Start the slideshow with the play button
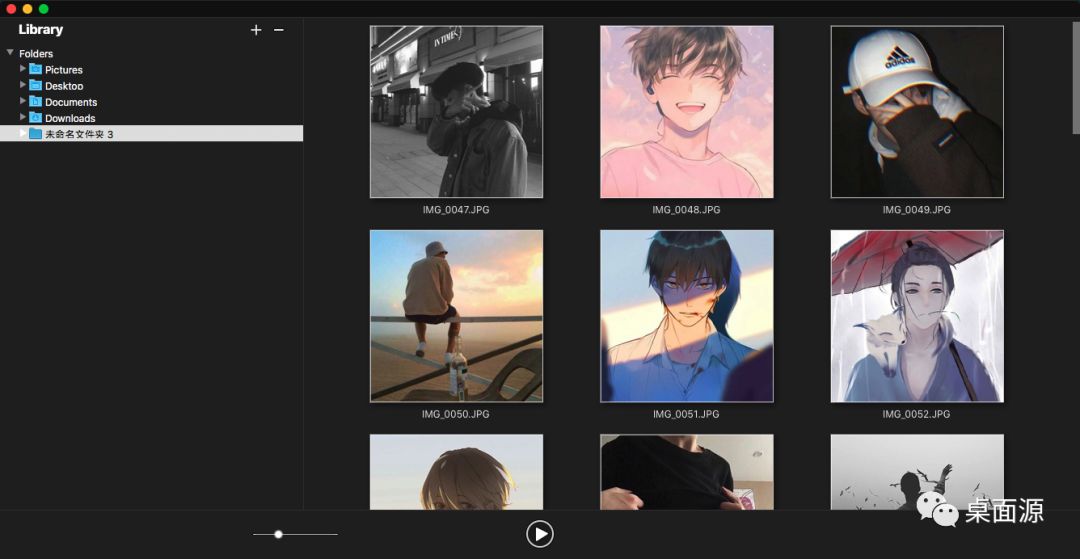The height and width of the screenshot is (559, 1080). pos(540,534)
